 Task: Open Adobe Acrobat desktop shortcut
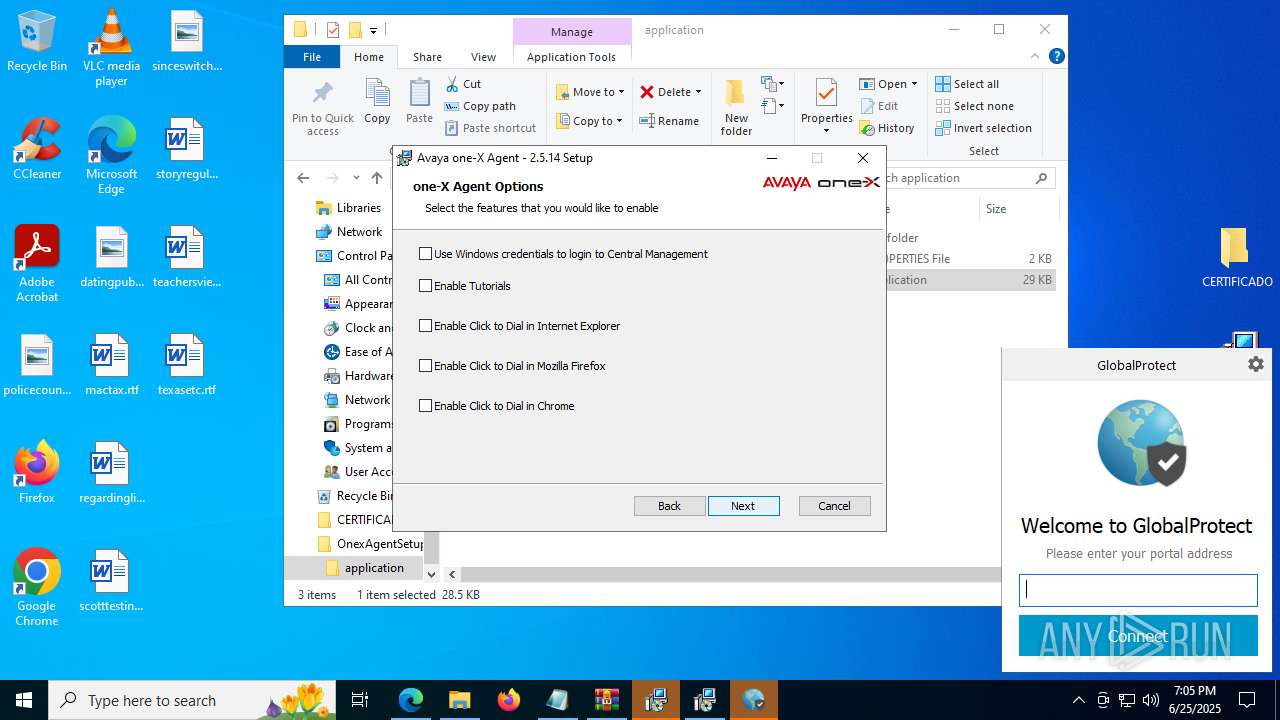click(37, 263)
